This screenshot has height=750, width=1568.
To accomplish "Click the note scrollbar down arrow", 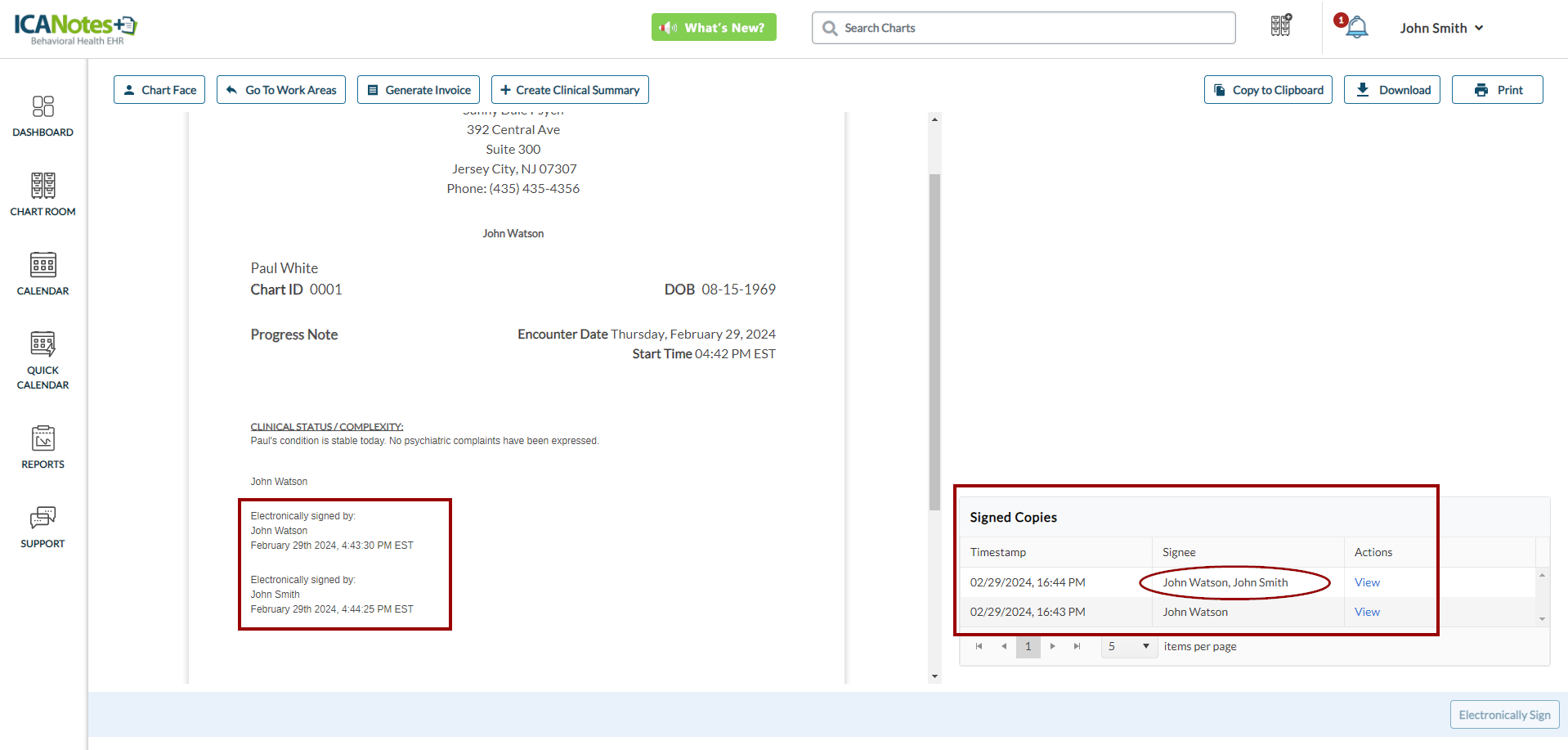I will pyautogui.click(x=934, y=676).
